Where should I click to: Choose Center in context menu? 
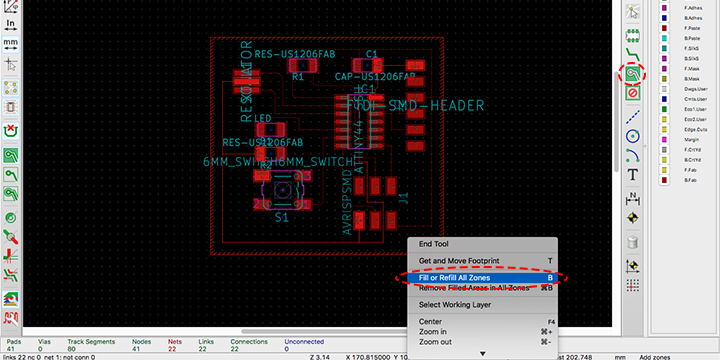click(x=483, y=321)
